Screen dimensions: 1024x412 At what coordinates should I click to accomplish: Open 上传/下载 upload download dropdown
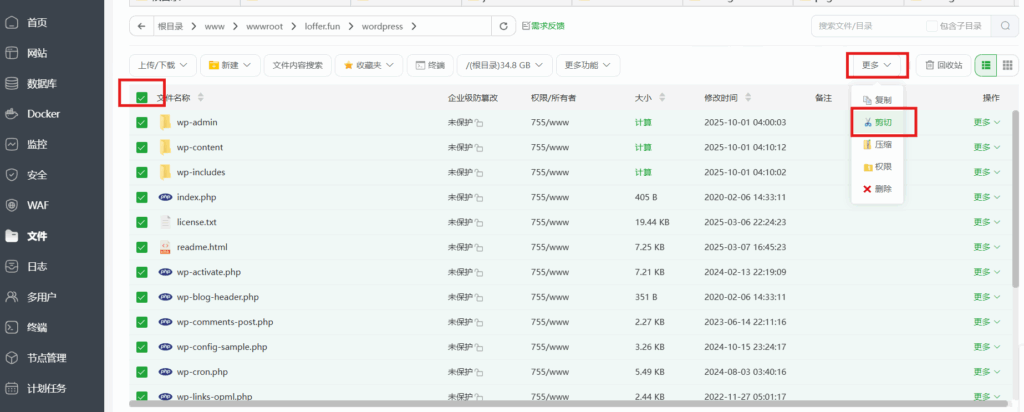pos(163,65)
